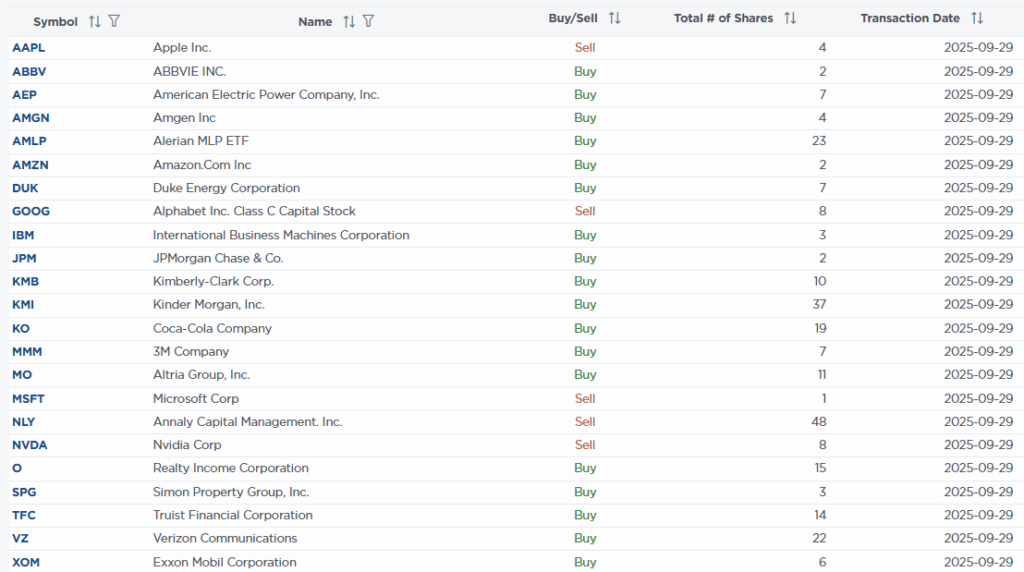Click the Symbol column header label
Image resolution: width=1024 pixels, height=572 pixels.
(56, 22)
